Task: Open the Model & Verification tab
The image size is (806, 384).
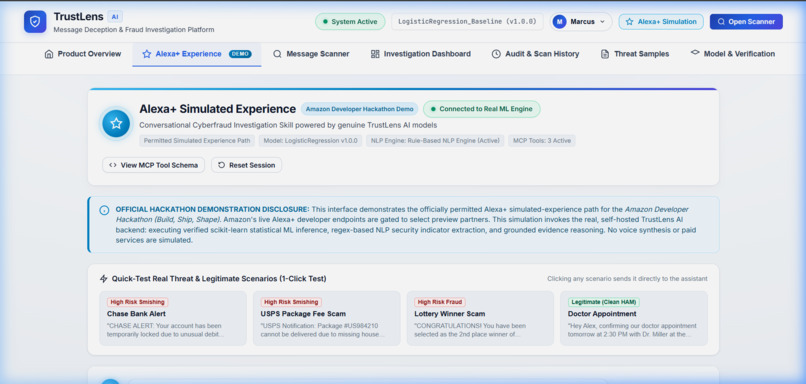Action: coord(732,54)
